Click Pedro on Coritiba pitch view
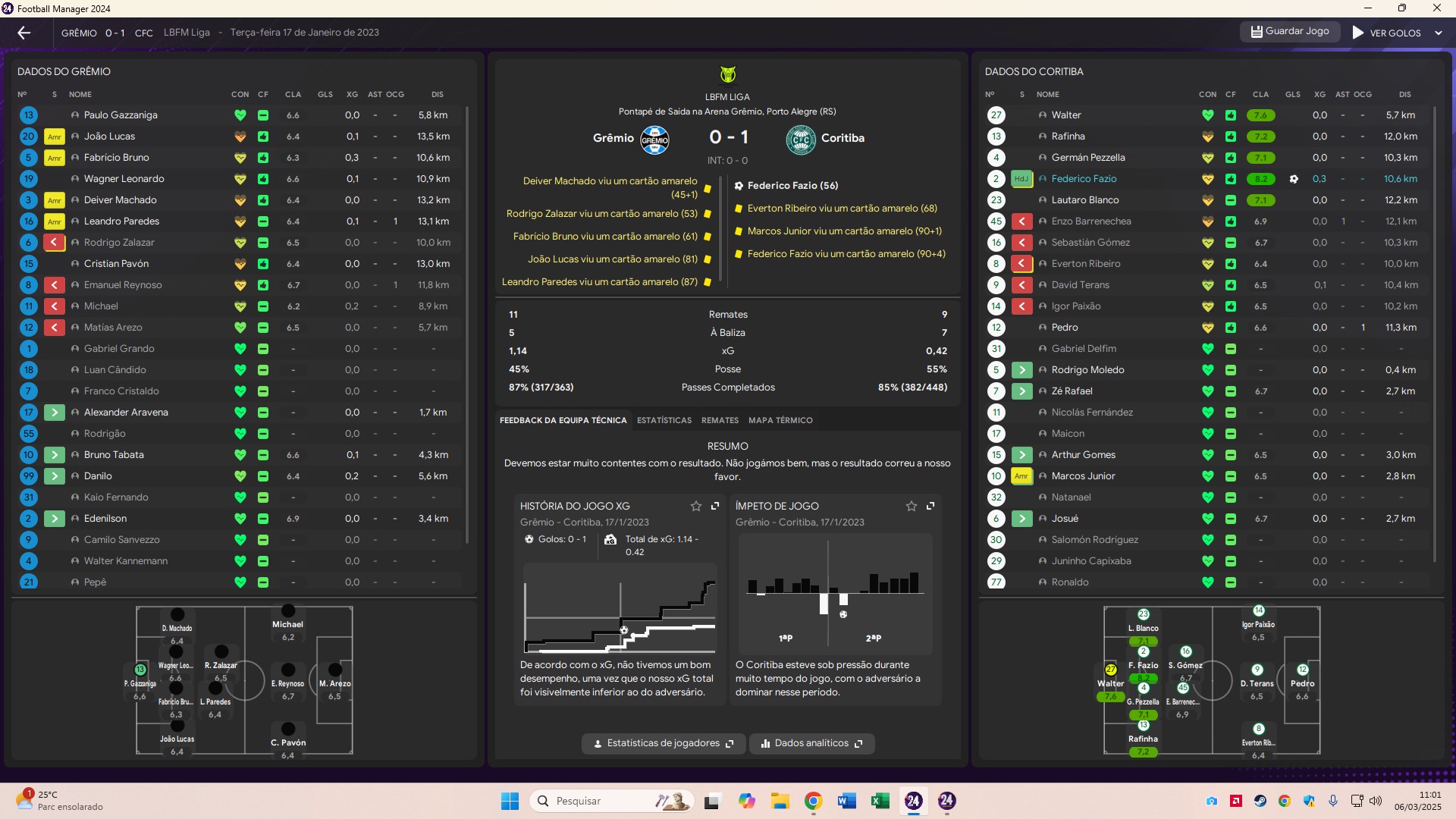Viewport: 1456px width, 819px height. point(1302,682)
